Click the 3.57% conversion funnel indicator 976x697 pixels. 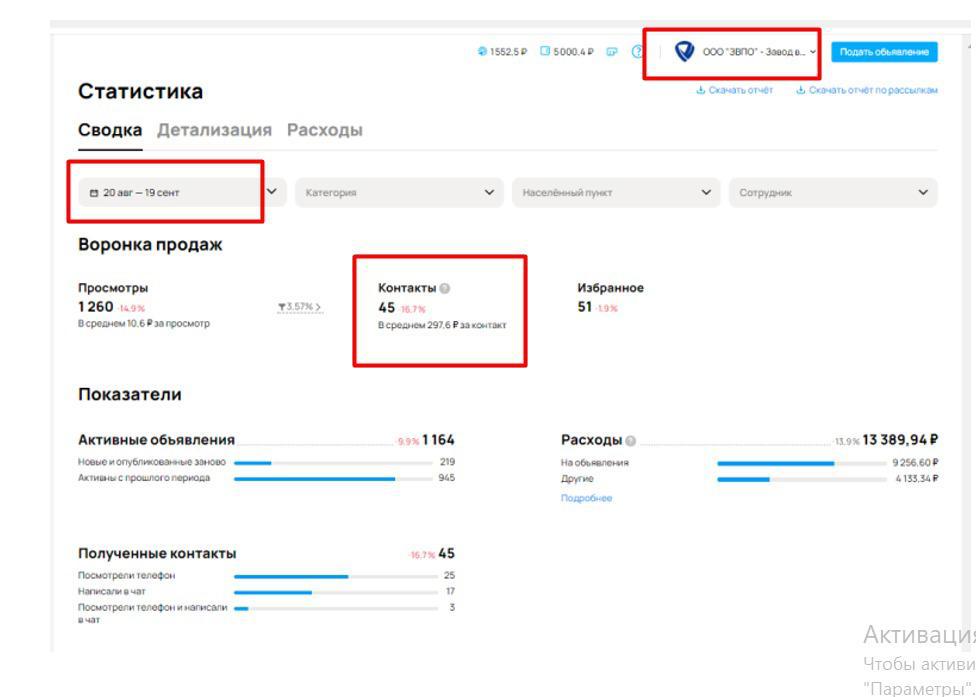point(300,307)
